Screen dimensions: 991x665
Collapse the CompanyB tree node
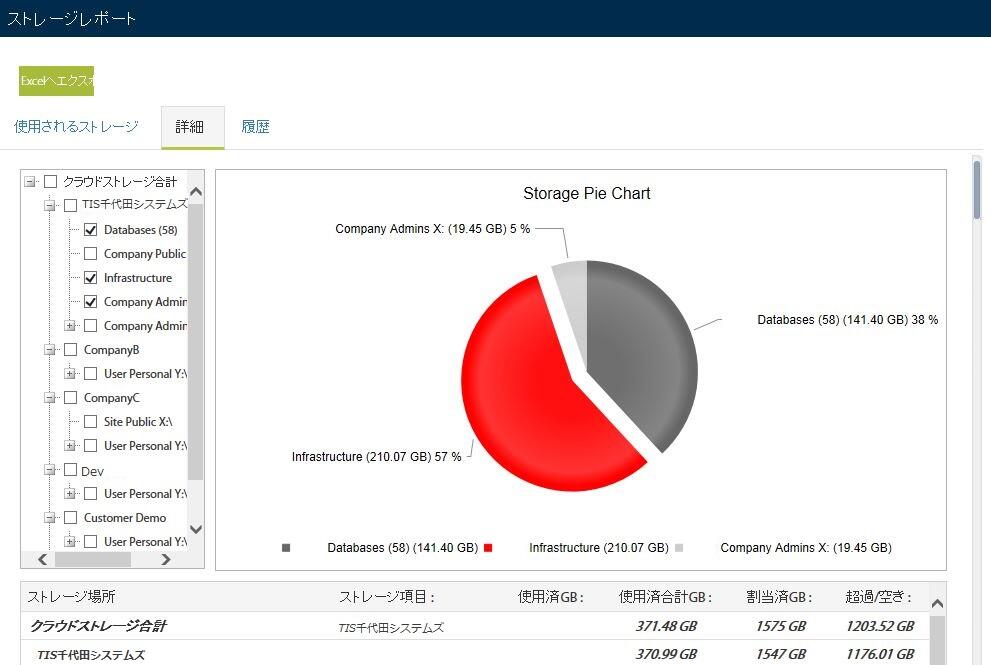[x=50, y=350]
